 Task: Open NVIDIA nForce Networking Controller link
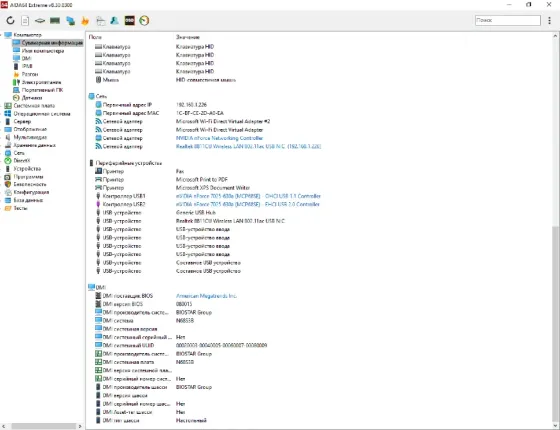coord(219,138)
